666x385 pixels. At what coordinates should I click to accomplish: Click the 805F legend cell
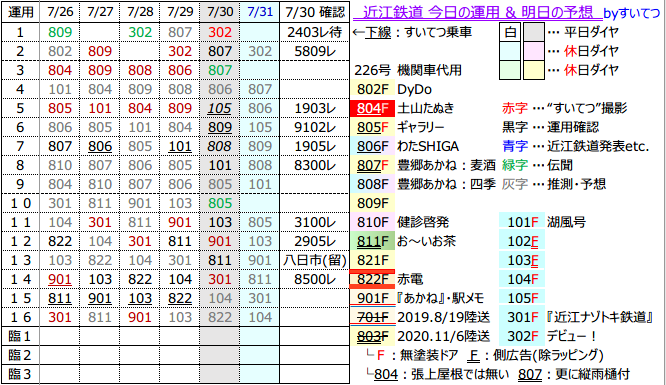click(373, 127)
